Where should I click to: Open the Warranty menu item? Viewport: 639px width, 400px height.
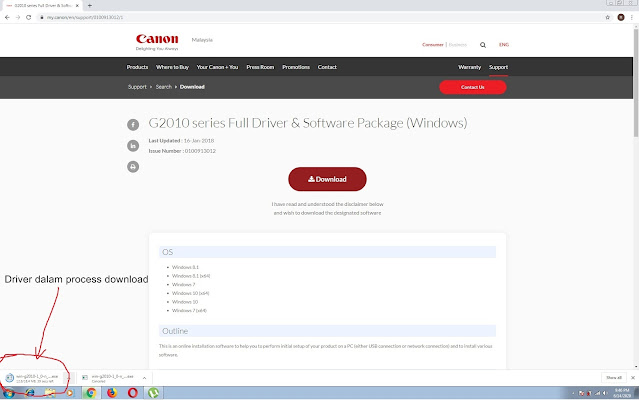click(469, 67)
